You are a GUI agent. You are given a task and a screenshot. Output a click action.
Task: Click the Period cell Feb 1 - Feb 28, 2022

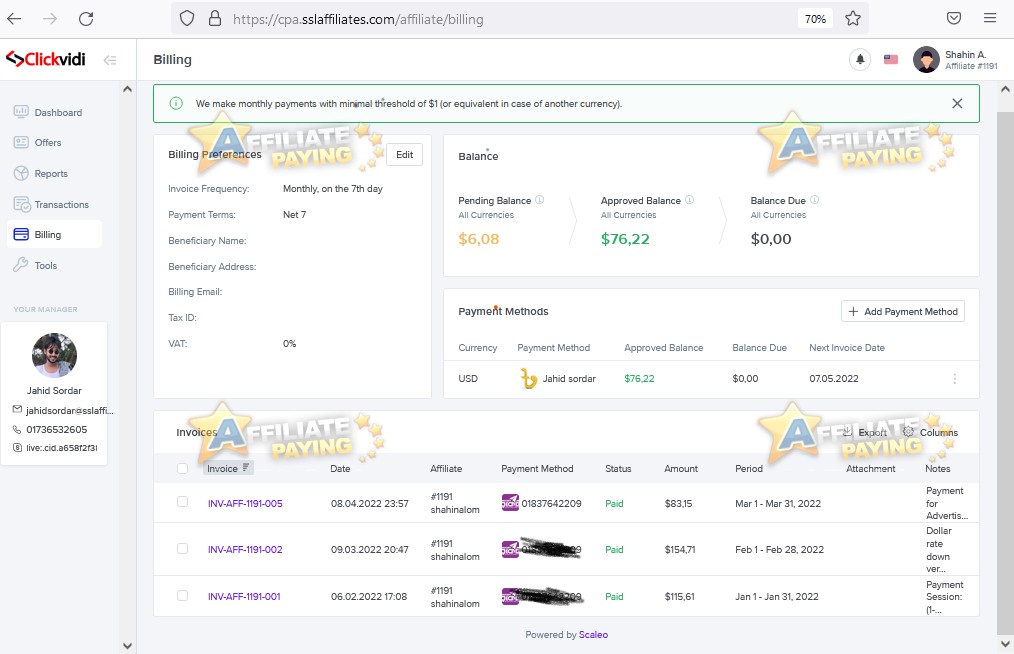coord(779,550)
